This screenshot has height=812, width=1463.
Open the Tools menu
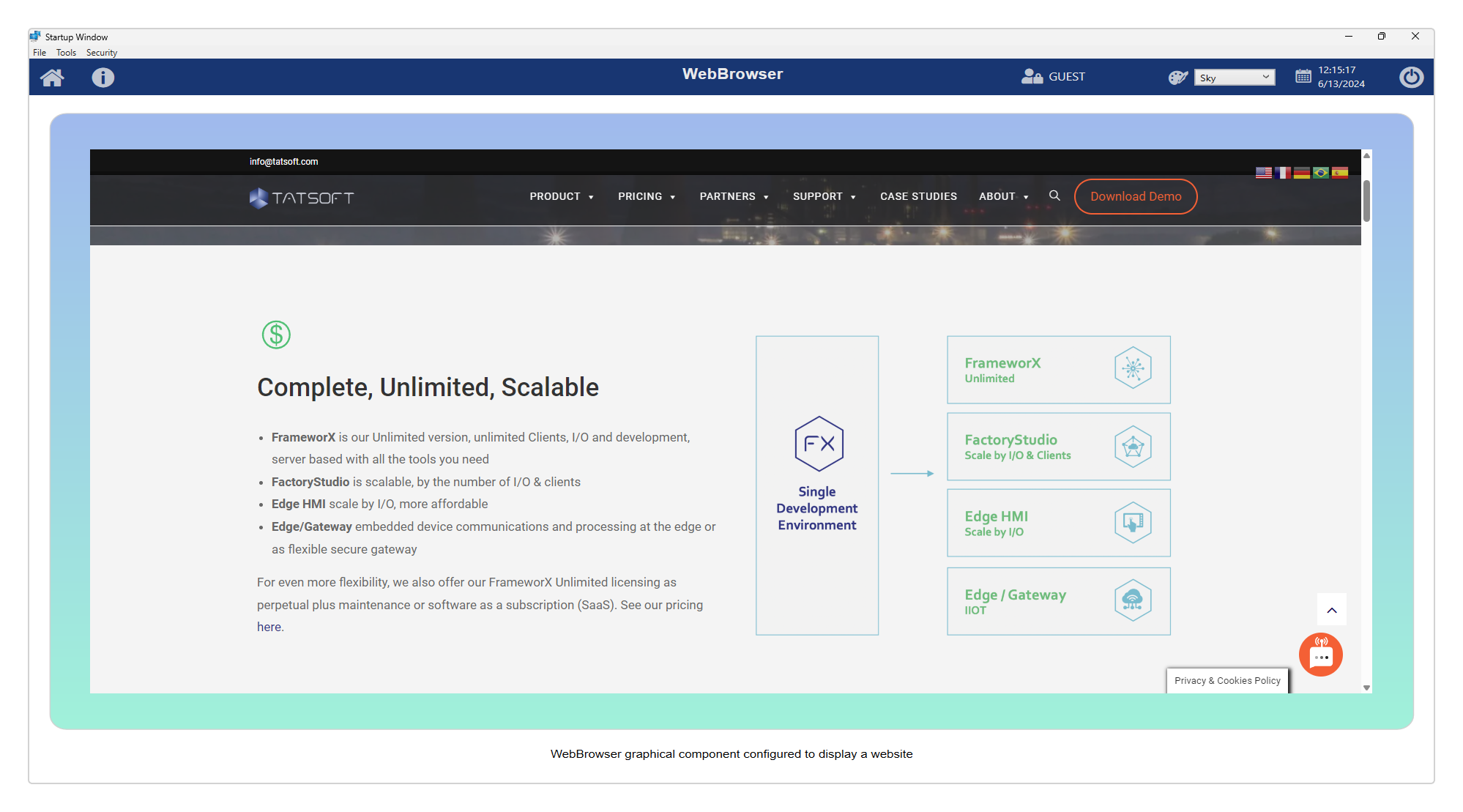tap(66, 53)
